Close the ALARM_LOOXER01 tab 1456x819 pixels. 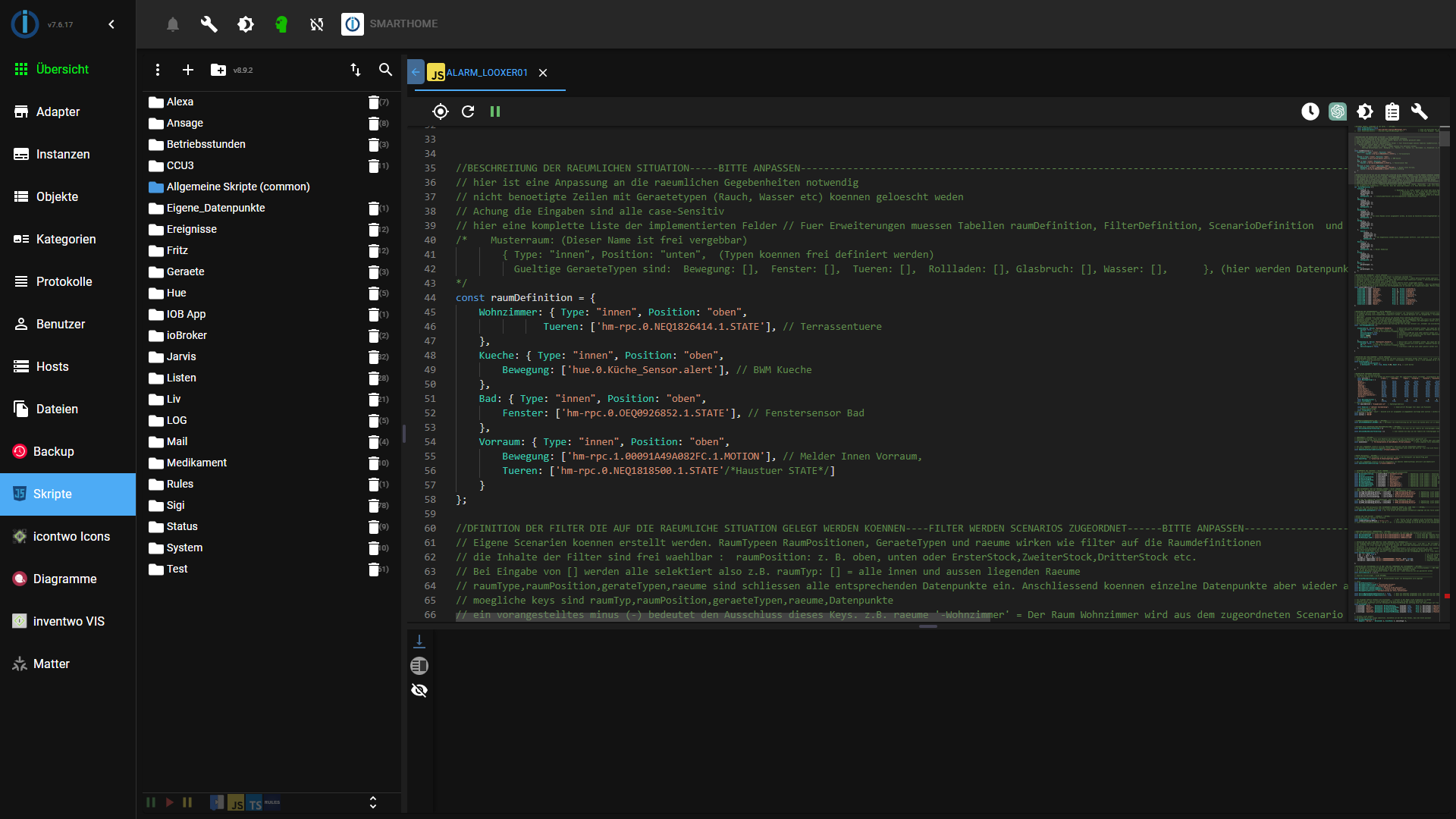click(x=543, y=73)
